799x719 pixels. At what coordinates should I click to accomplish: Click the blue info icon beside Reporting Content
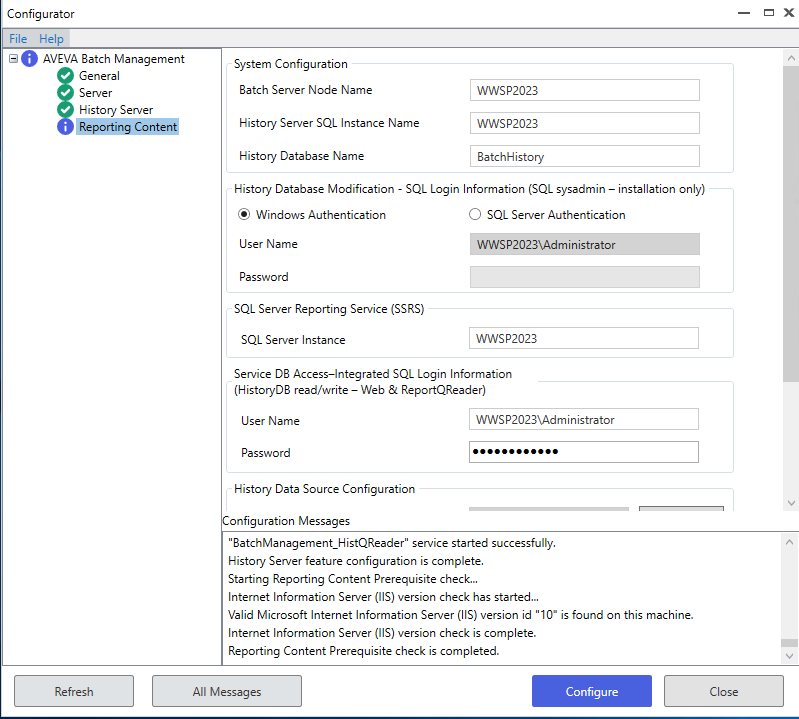(x=65, y=126)
